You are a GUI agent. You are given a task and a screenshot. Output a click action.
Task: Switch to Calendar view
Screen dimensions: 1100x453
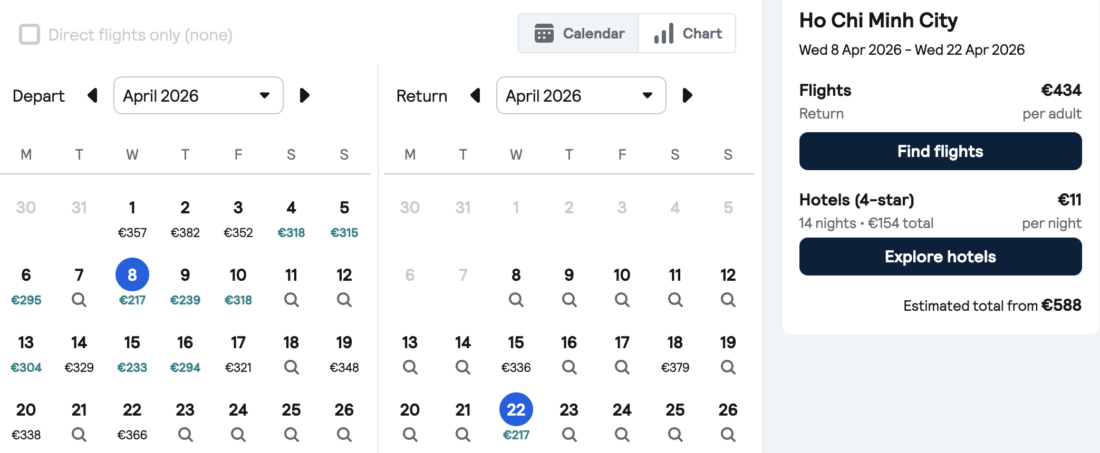pyautogui.click(x=579, y=33)
